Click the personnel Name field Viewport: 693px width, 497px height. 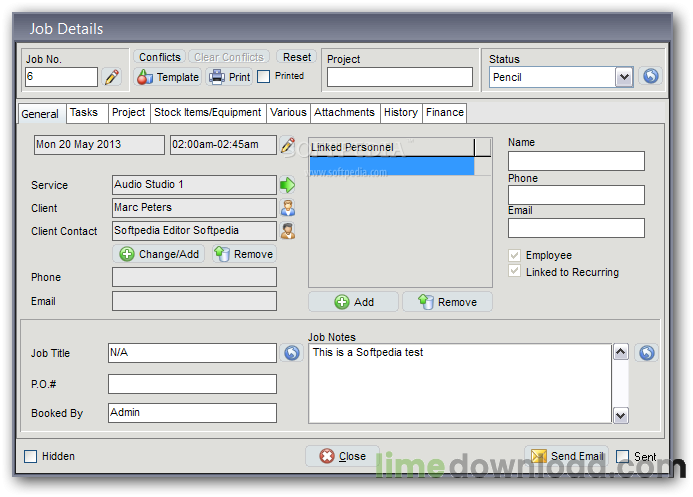[576, 161]
